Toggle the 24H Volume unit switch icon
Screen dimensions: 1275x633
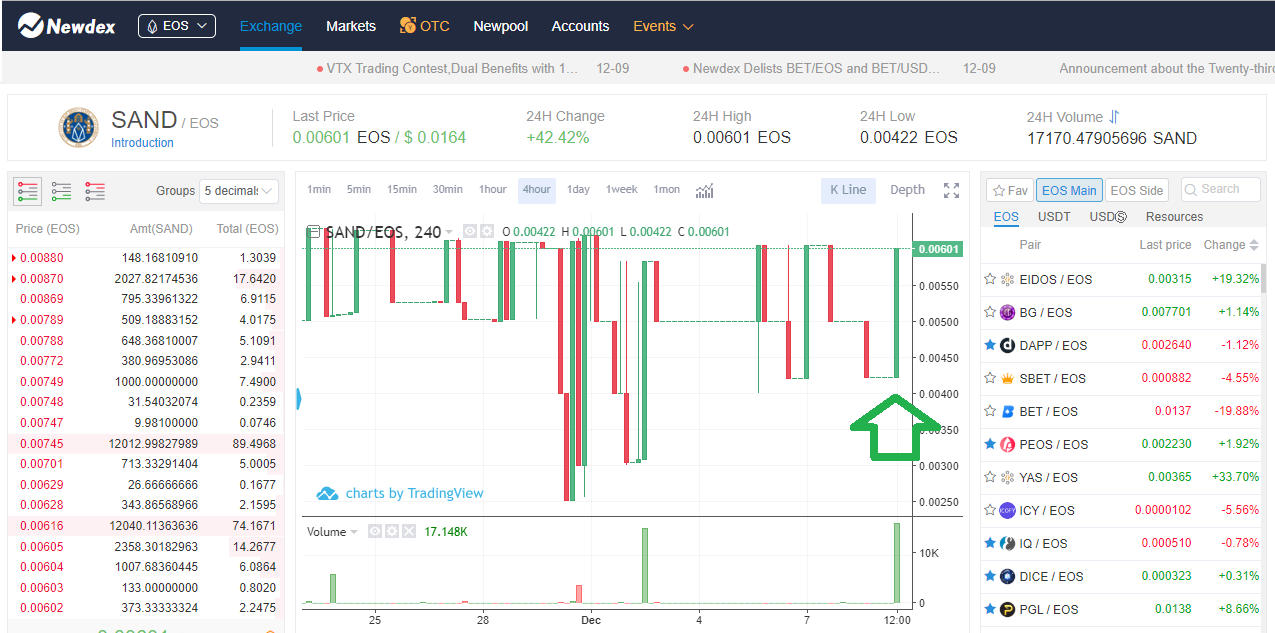coord(1114,117)
